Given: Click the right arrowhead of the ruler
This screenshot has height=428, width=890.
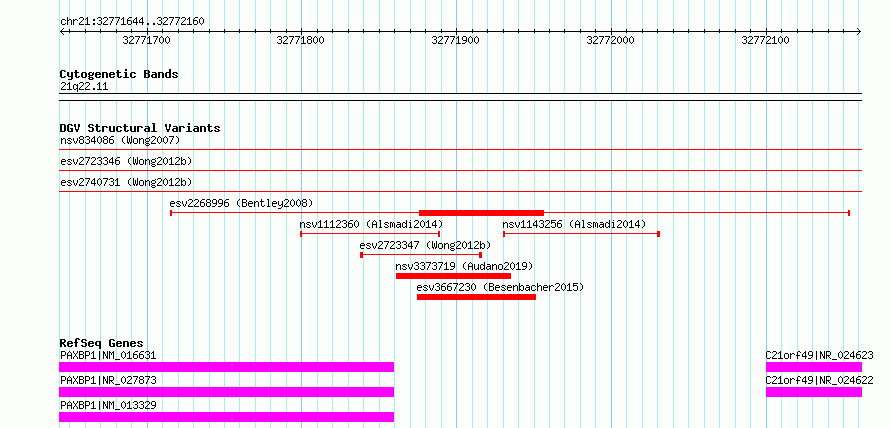Looking at the screenshot, I should pyautogui.click(x=858, y=32).
